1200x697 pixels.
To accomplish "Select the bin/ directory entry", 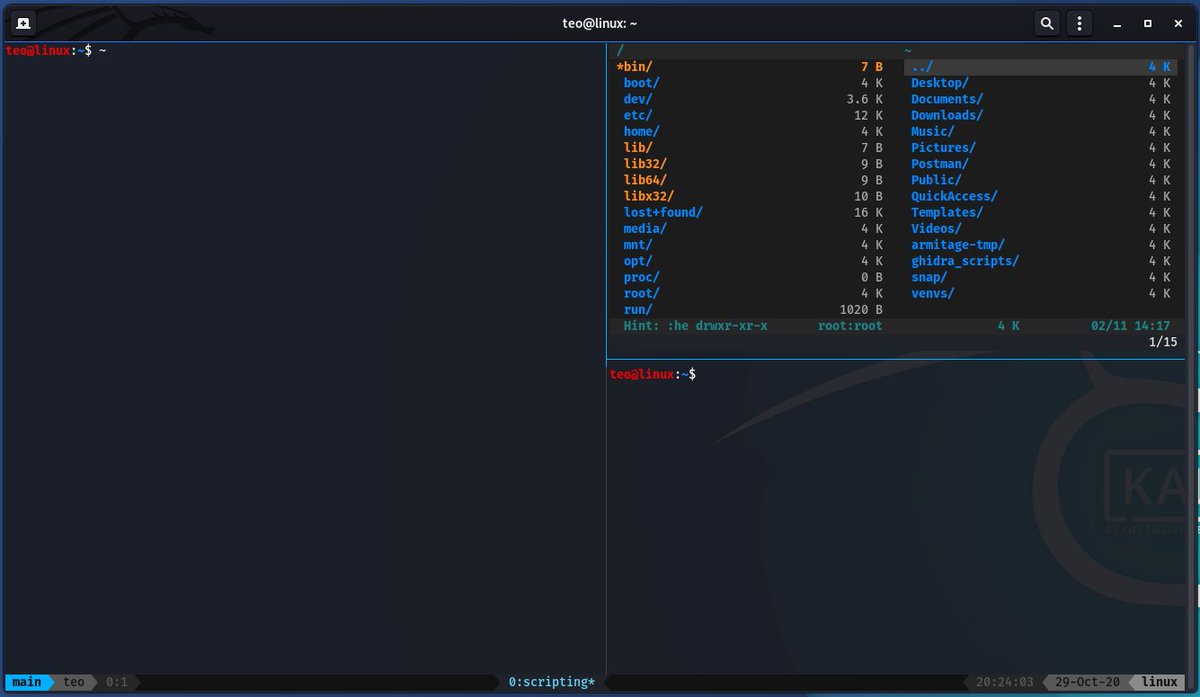I will click(751, 67).
